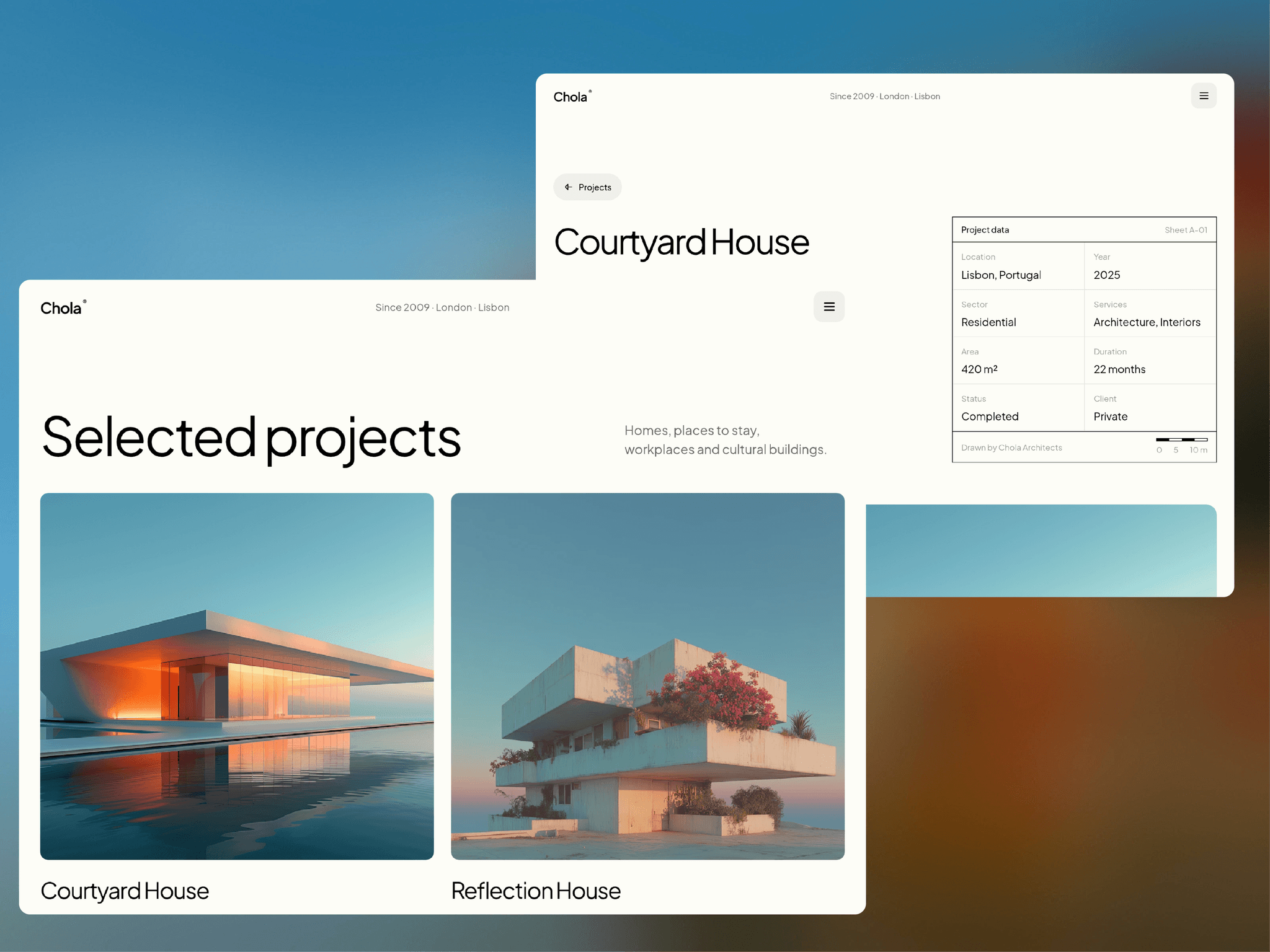Open Reflection House project thumbnail
Screen dimensions: 1270x952
tap(647, 676)
